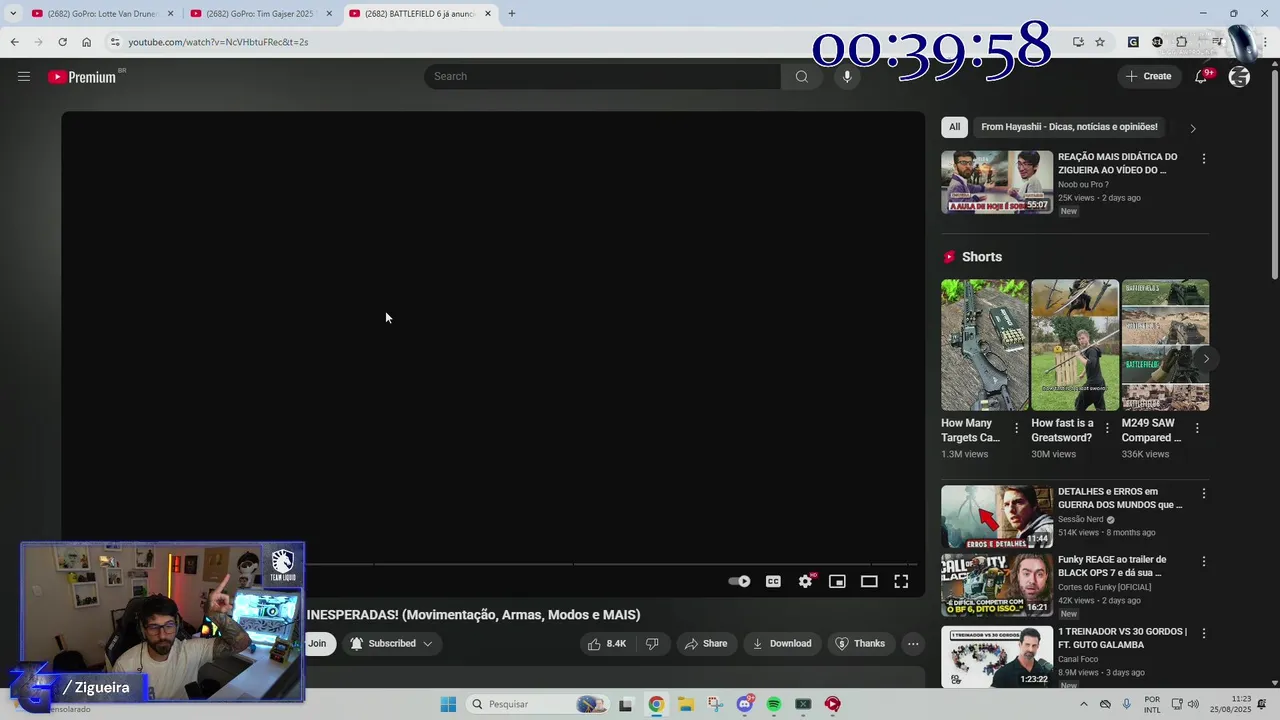This screenshot has height=720, width=1280.
Task: Open options for 1 TREINADOR VS 30 GORDOS video
Action: [x=1203, y=633]
